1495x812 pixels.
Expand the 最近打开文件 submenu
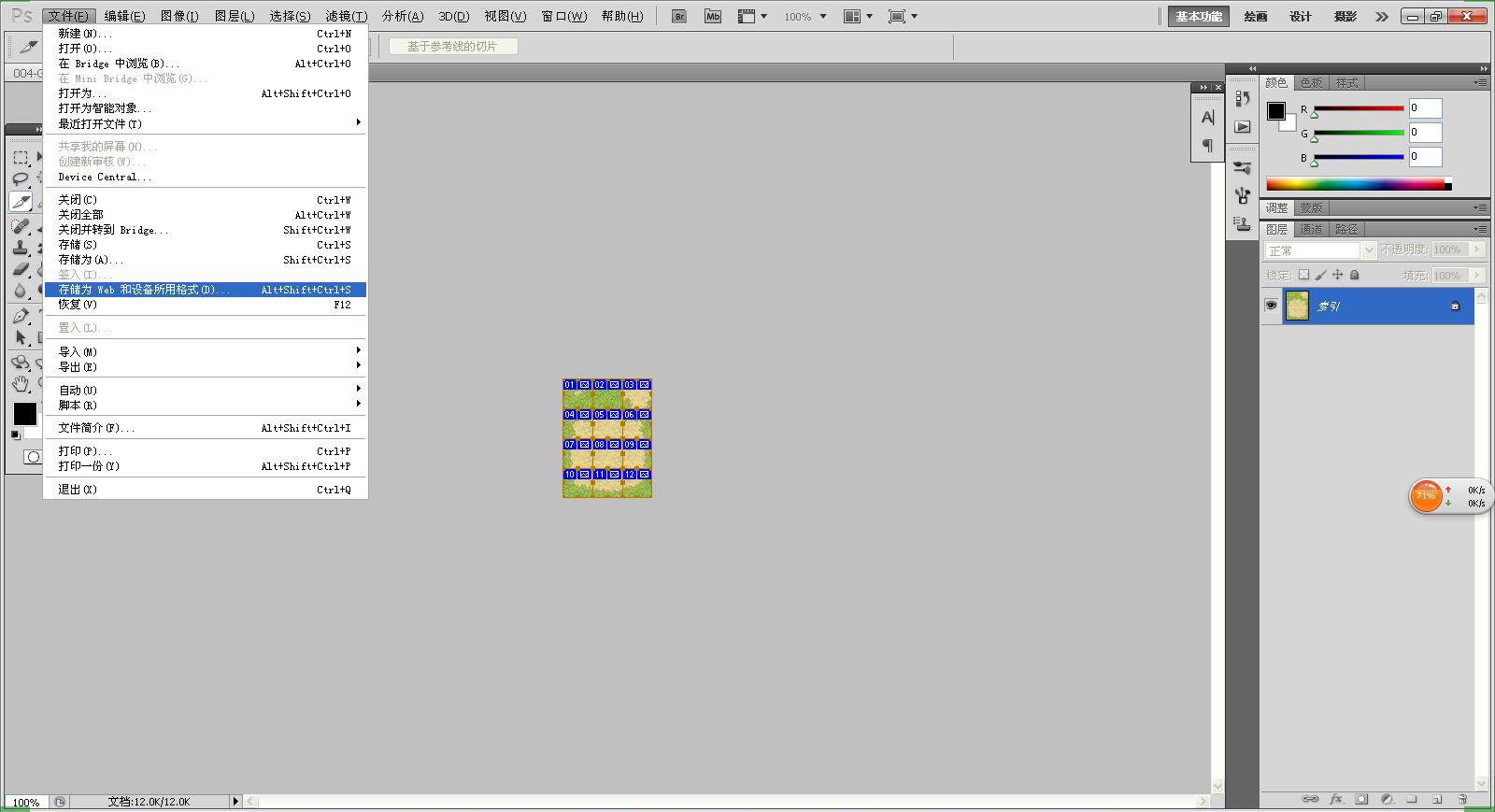206,123
